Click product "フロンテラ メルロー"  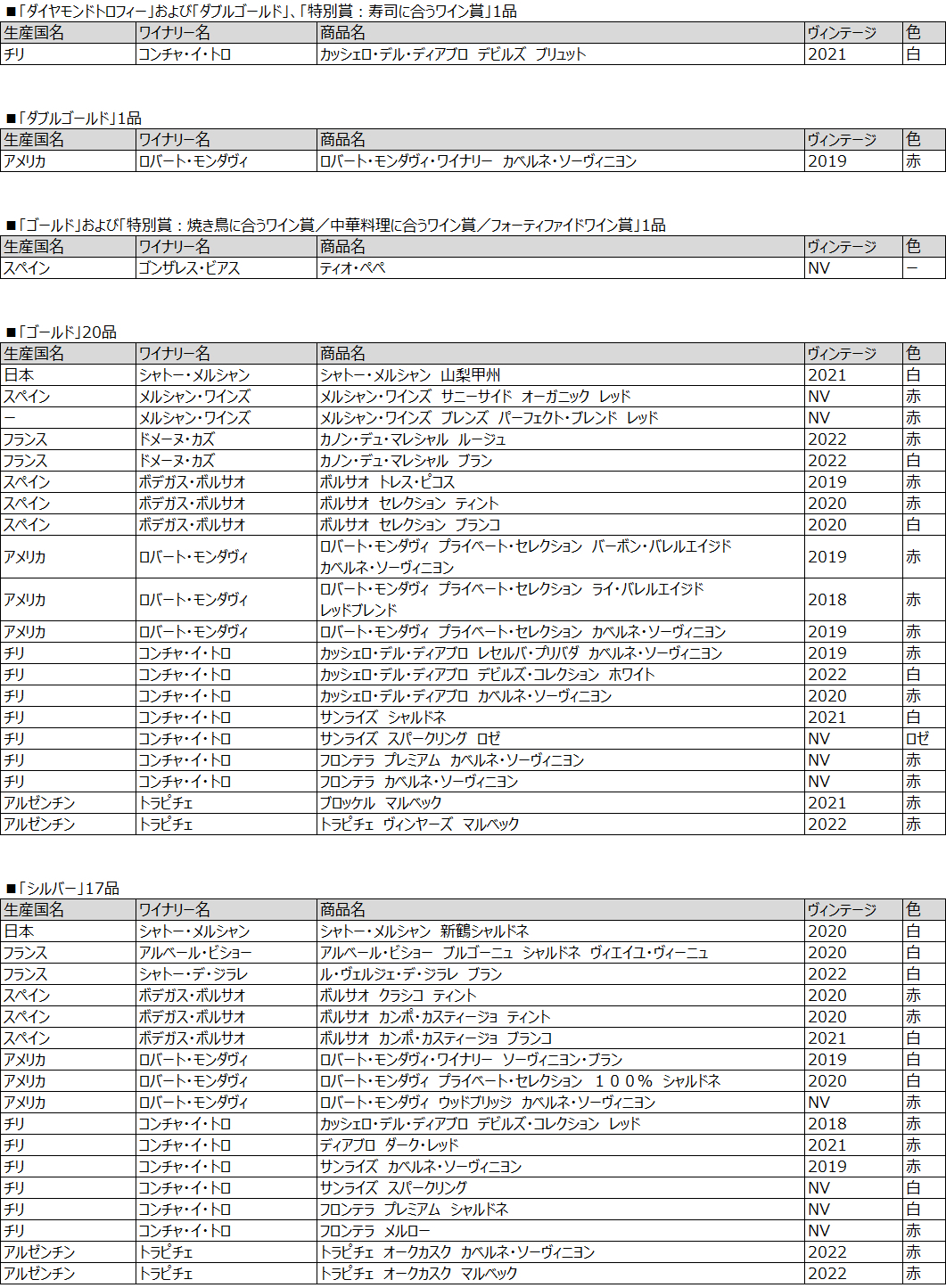pos(374,1231)
